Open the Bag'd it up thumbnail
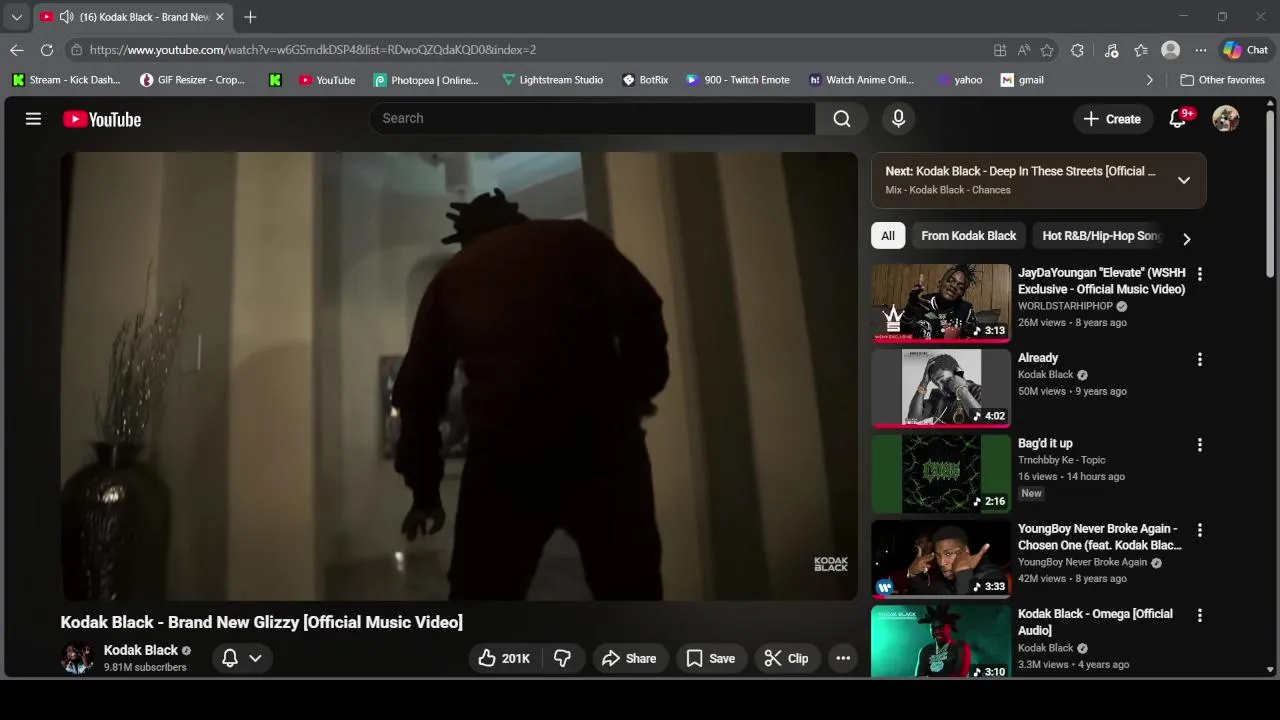Image resolution: width=1280 pixels, height=720 pixels. click(941, 474)
